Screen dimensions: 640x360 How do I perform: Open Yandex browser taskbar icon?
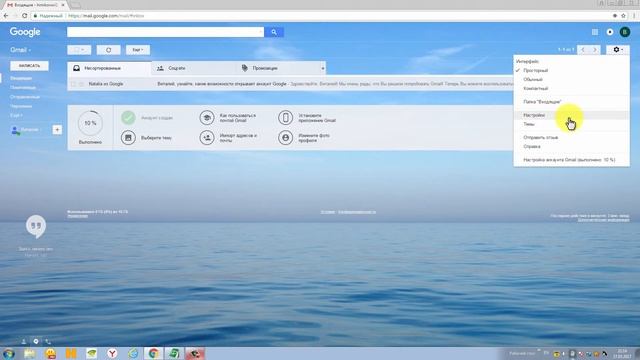pyautogui.click(x=112, y=353)
